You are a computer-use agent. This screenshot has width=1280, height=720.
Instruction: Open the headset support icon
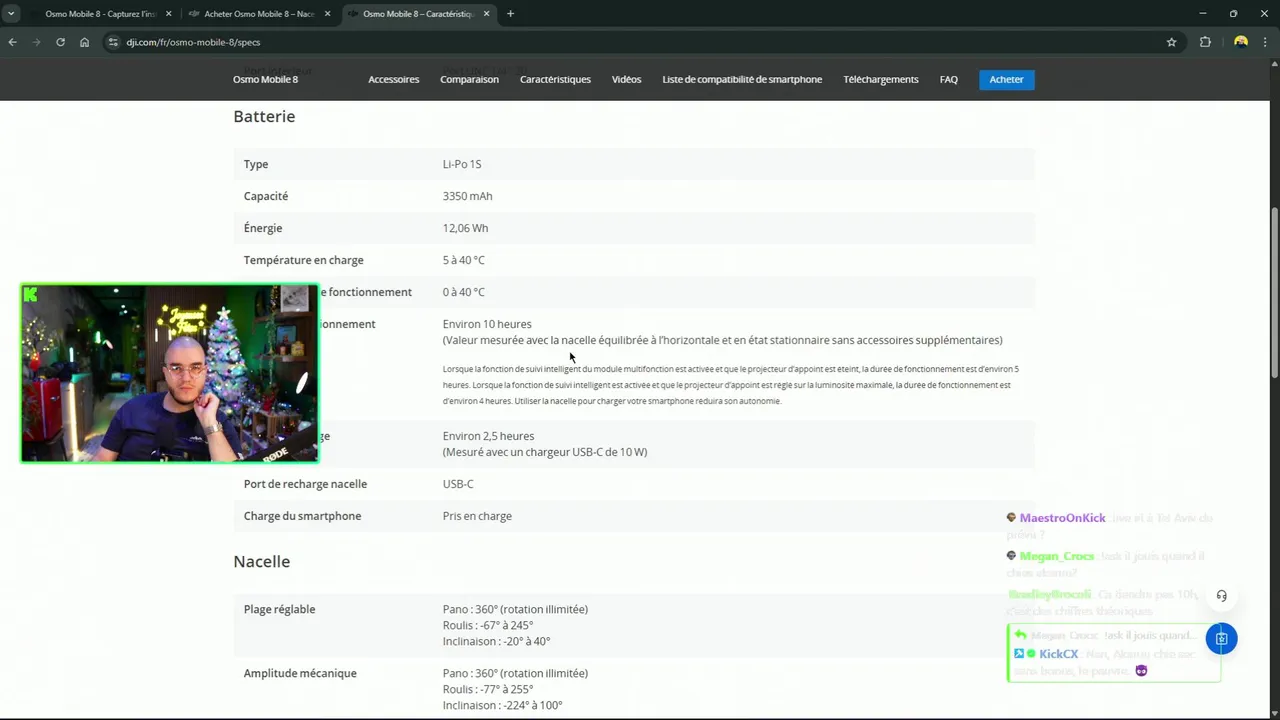[x=1221, y=596]
